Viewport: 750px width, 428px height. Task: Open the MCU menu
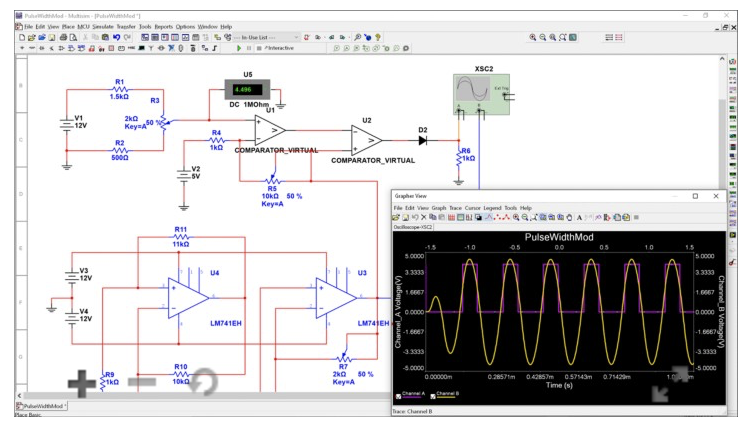click(x=83, y=27)
